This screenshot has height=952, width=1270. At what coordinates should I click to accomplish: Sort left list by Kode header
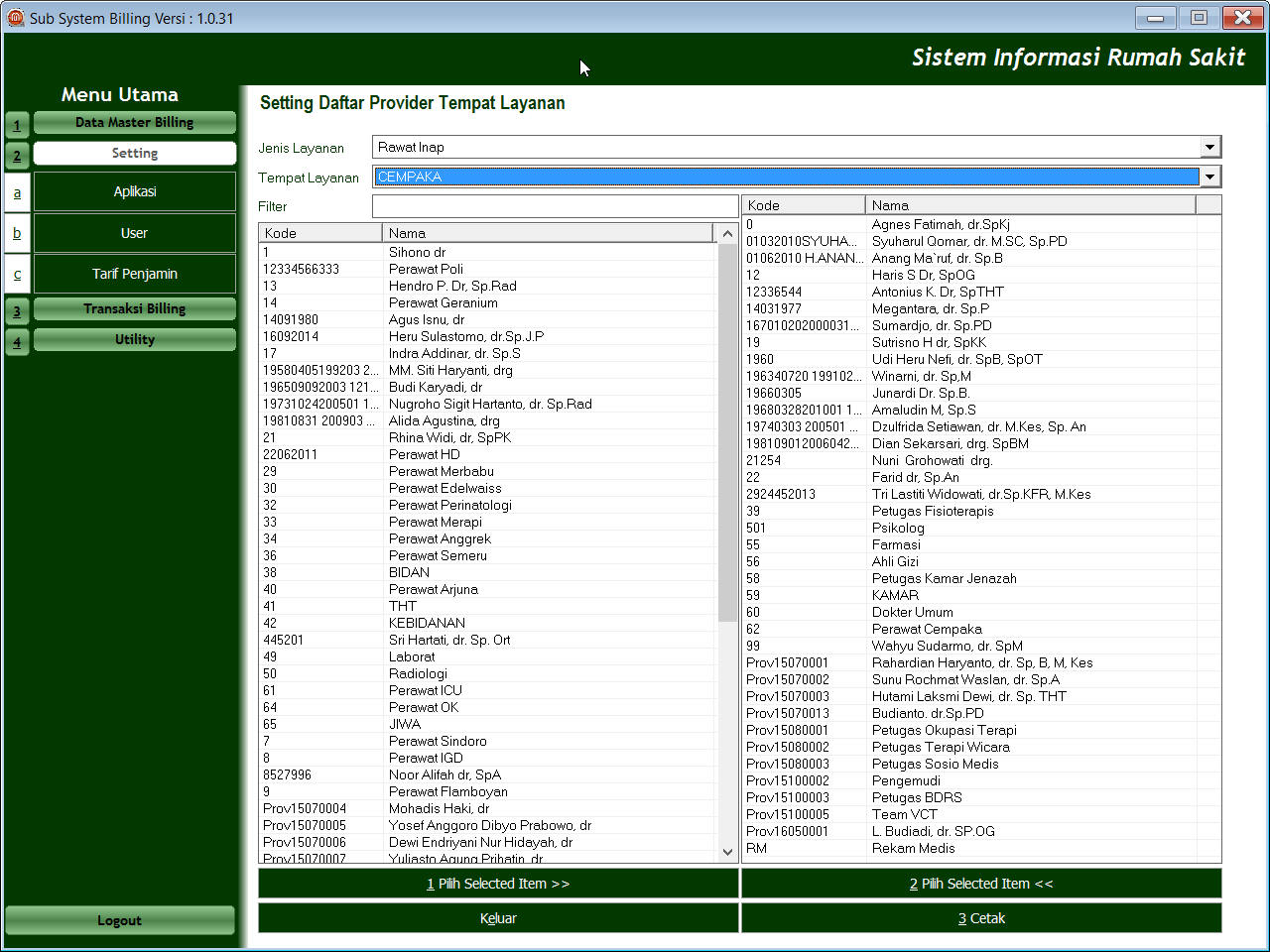[x=320, y=233]
